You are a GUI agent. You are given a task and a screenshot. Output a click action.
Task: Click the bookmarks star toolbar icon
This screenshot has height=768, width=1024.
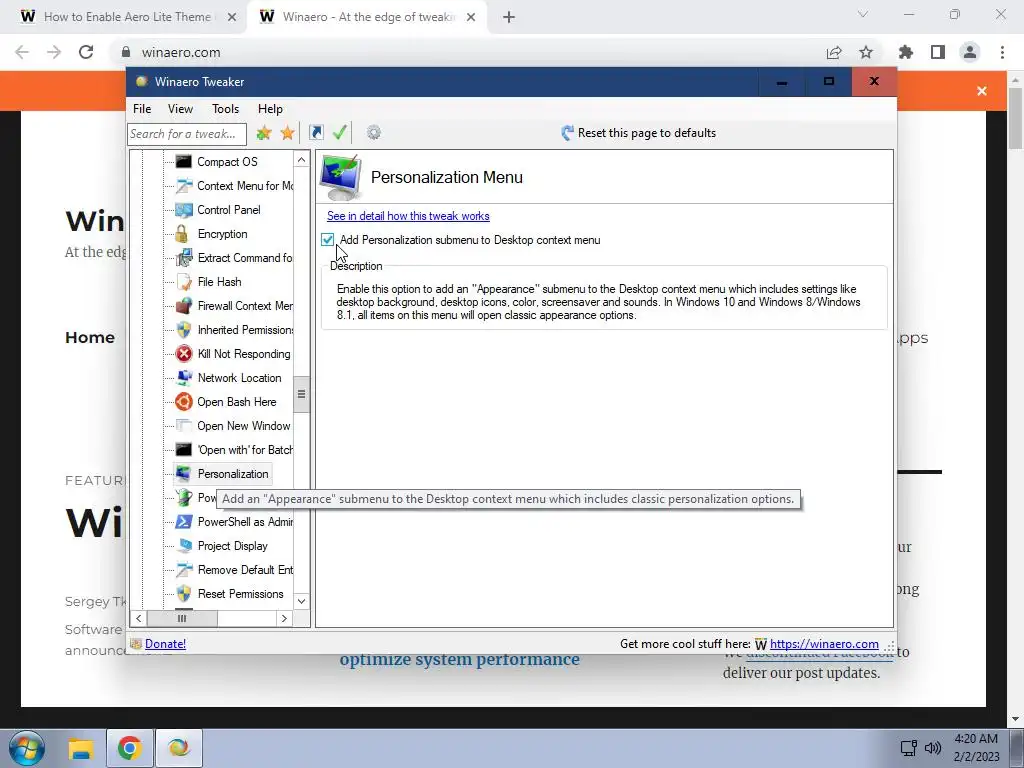(287, 133)
